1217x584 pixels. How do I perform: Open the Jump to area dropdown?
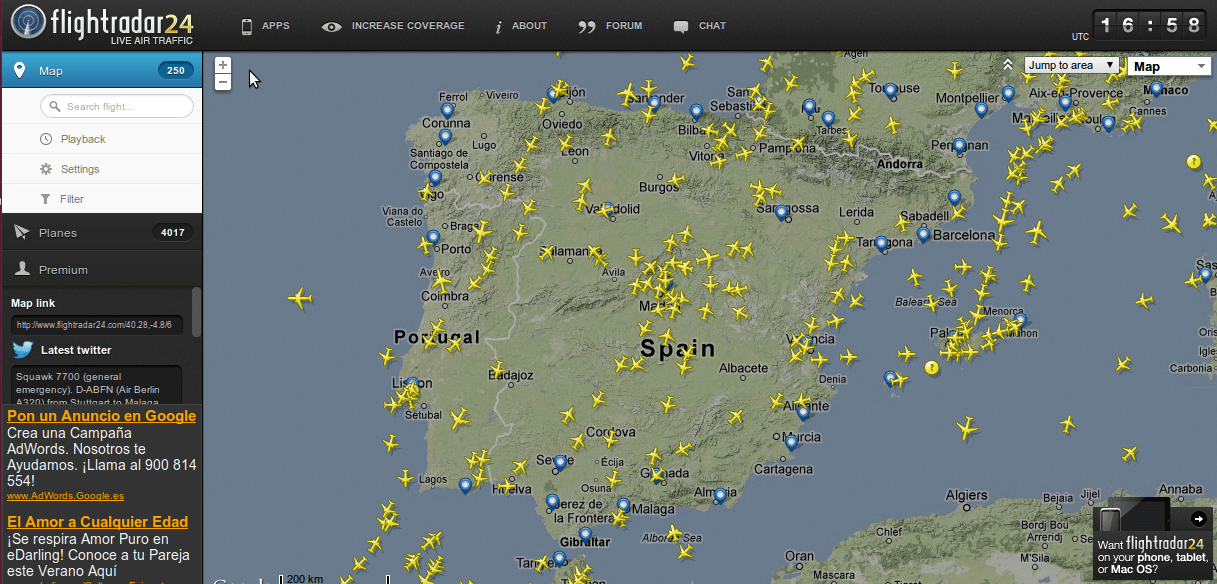[x=1071, y=66]
